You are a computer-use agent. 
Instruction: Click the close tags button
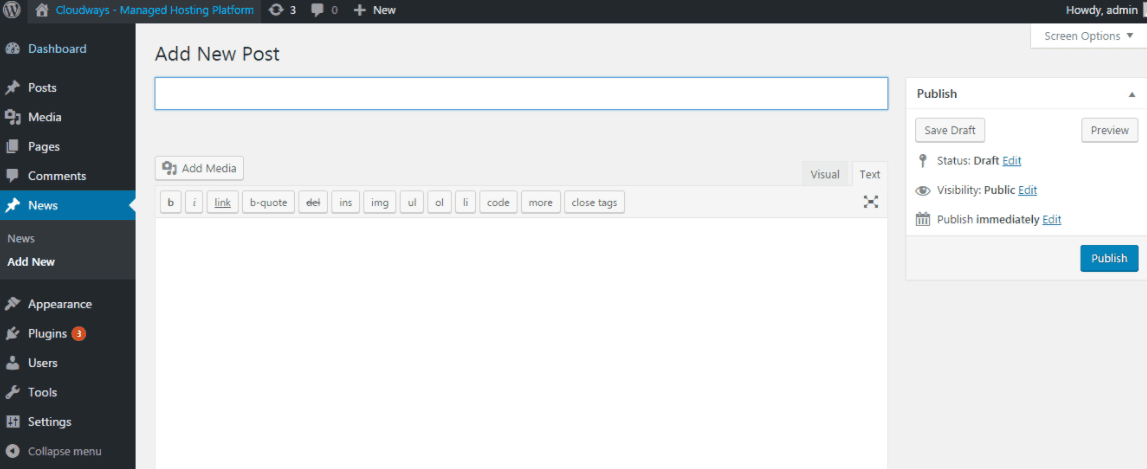[x=594, y=203]
